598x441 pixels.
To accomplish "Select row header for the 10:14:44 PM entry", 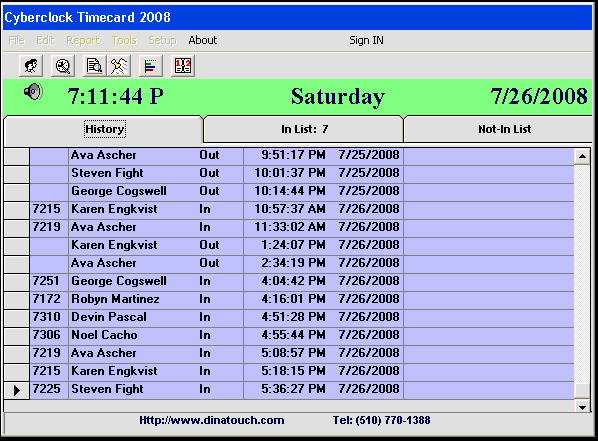I will (x=16, y=192).
